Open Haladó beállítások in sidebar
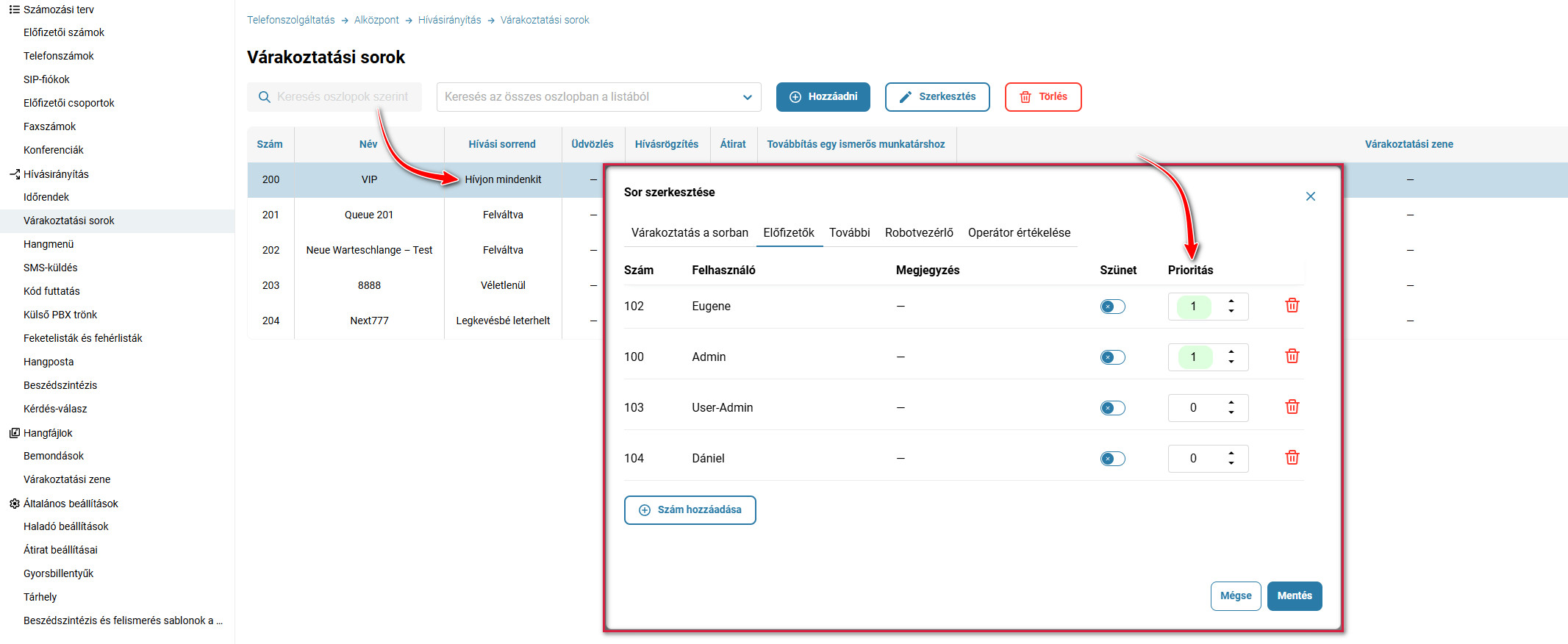The width and height of the screenshot is (1568, 644). 66,526
